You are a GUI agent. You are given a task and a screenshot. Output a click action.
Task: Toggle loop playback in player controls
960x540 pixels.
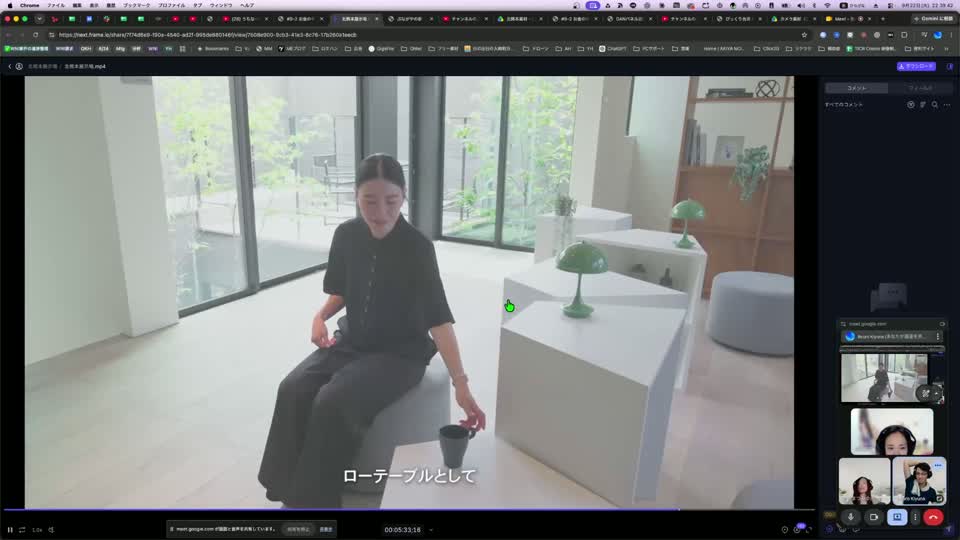pyautogui.click(x=22, y=530)
